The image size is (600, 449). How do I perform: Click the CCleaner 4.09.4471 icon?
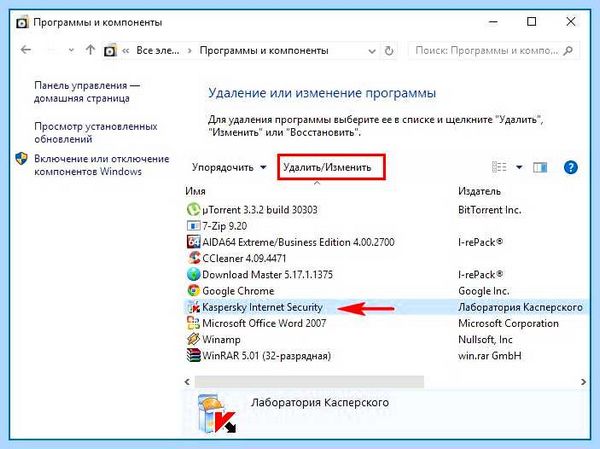193,258
